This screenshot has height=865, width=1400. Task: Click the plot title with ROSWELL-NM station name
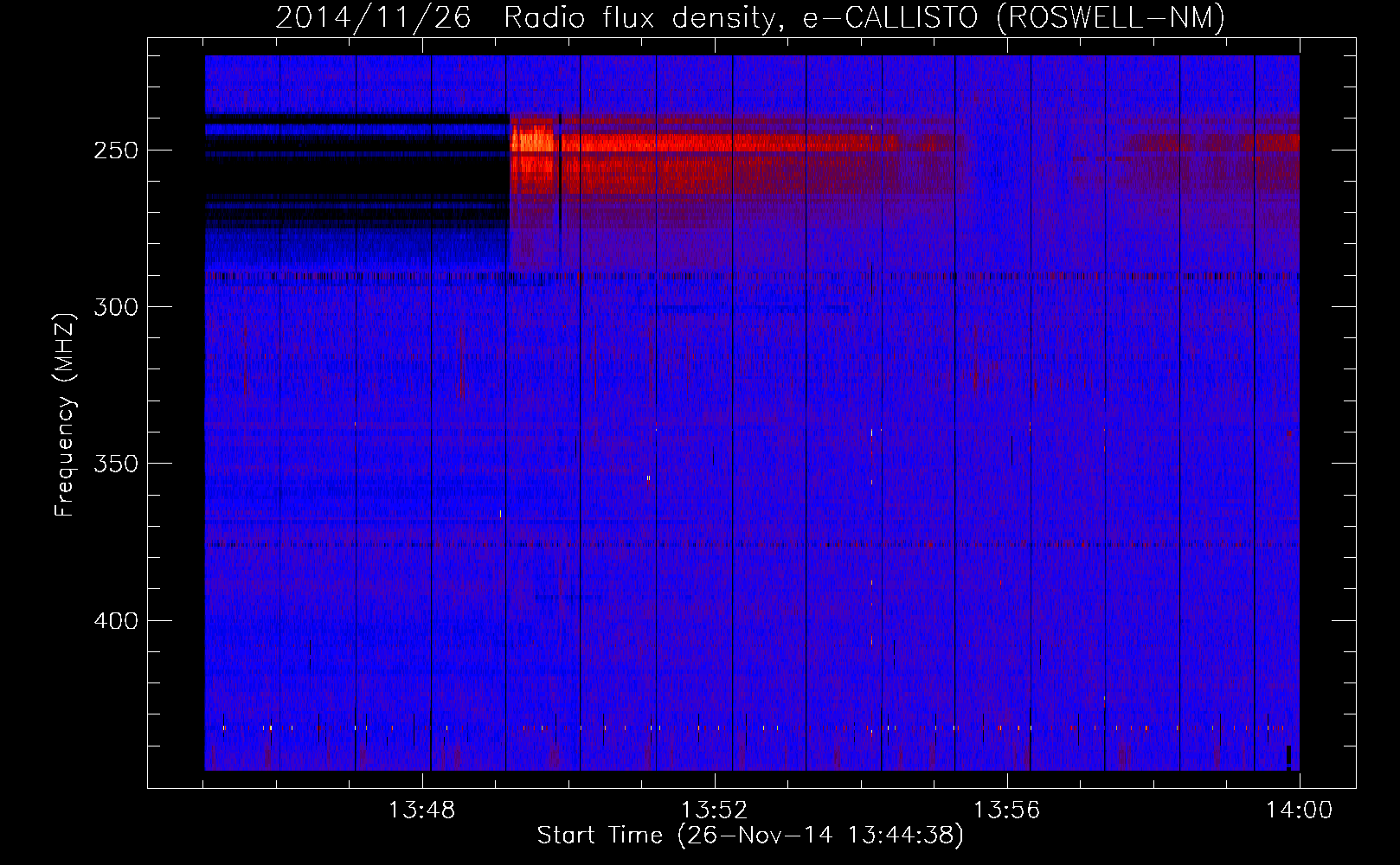(x=750, y=17)
